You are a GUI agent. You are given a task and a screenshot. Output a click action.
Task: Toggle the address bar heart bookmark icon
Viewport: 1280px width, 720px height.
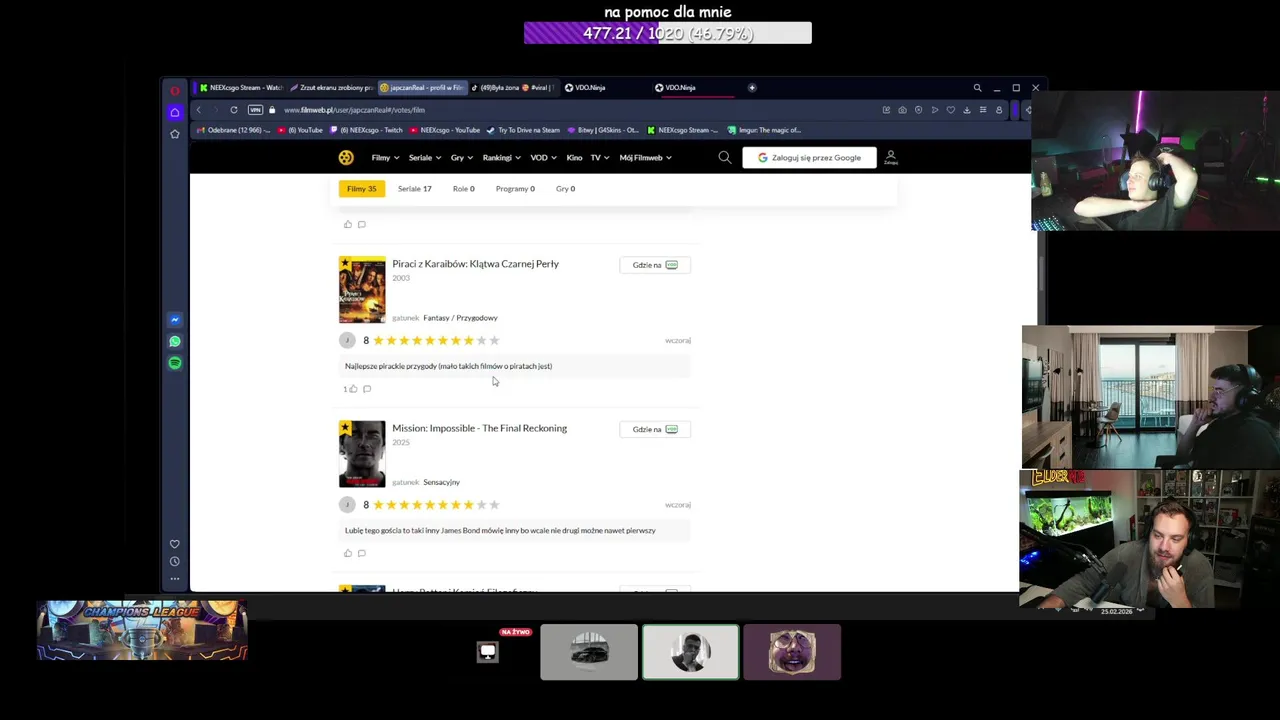pos(950,110)
